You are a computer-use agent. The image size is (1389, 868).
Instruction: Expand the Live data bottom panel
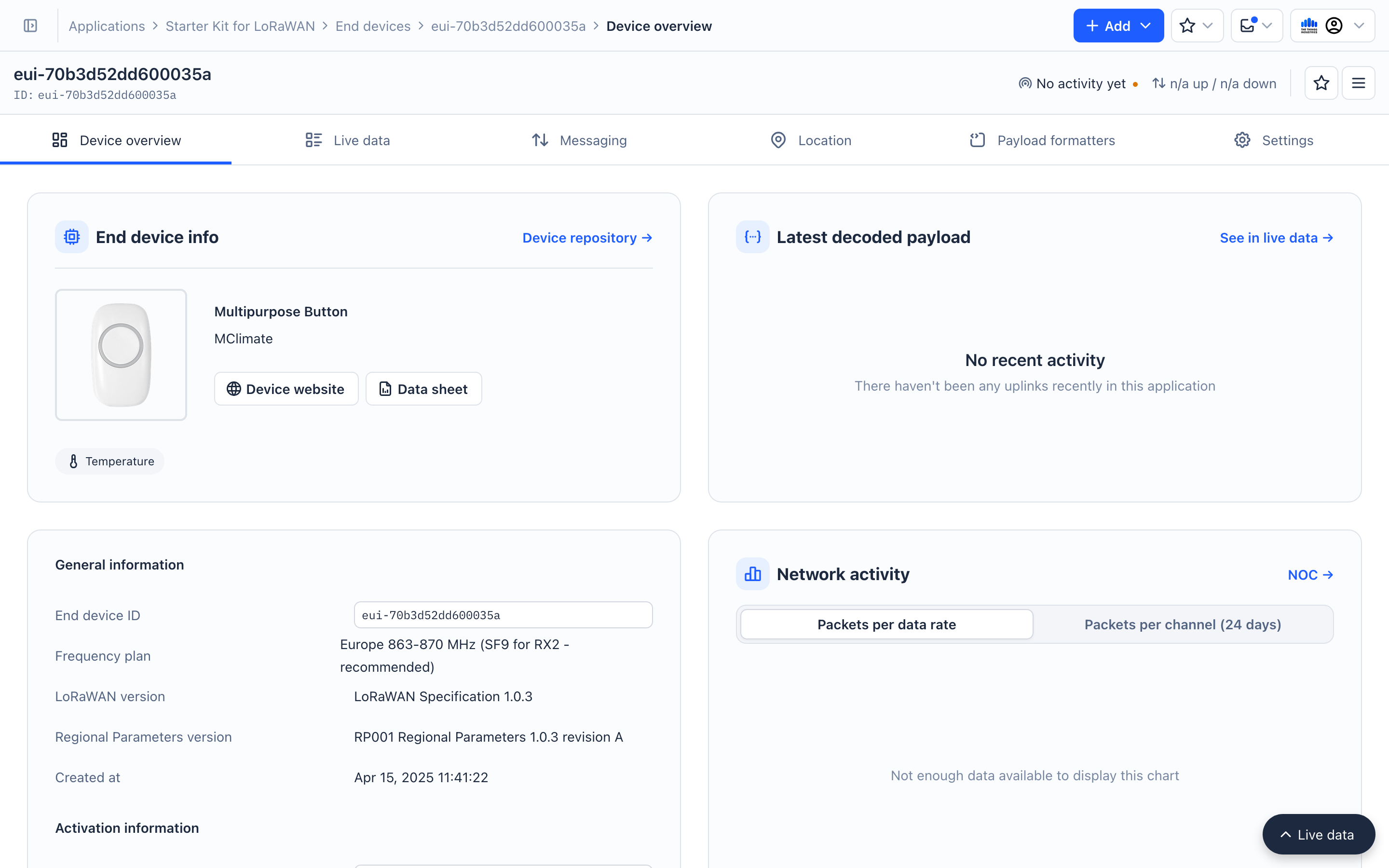[1319, 835]
